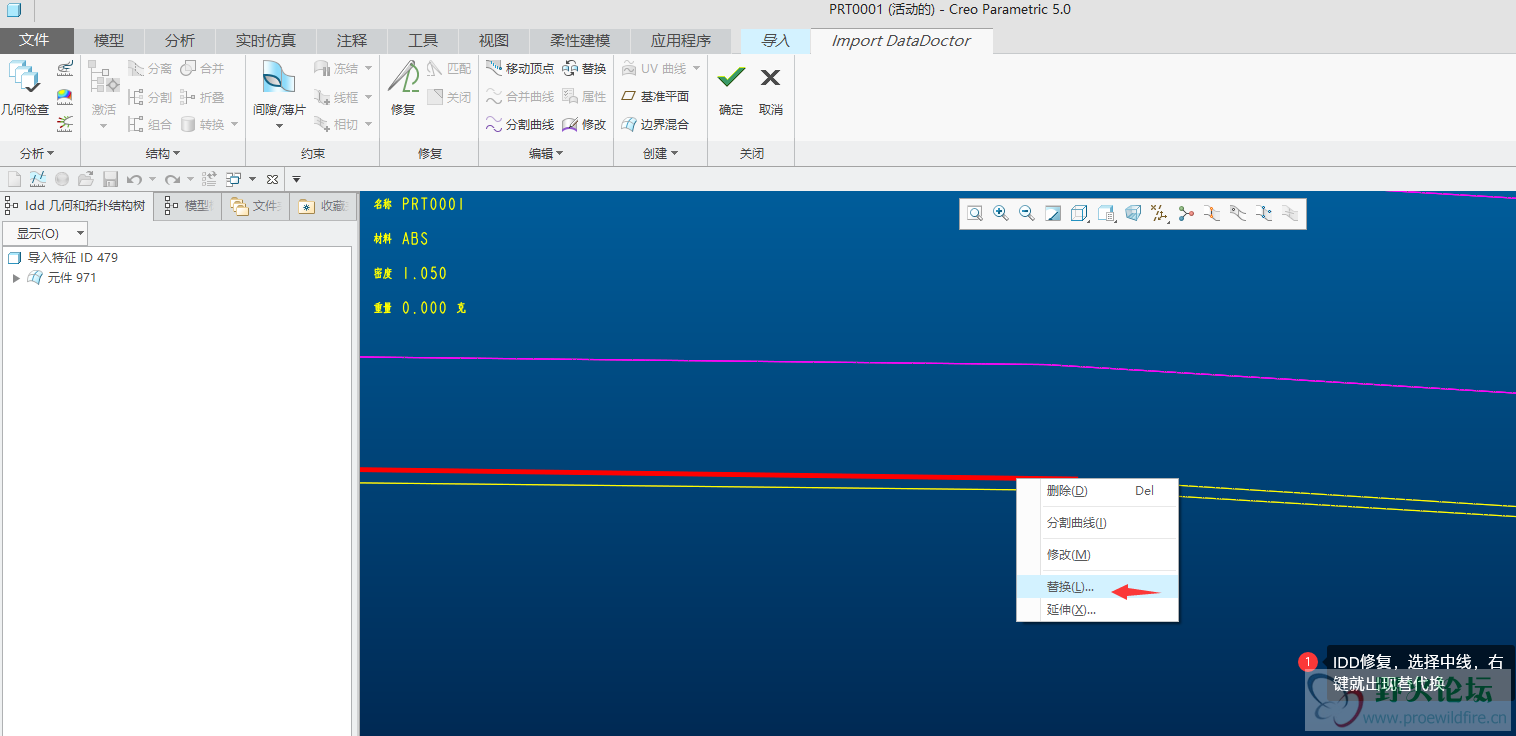The width and height of the screenshot is (1516, 736).
Task: Expand the 创建 group dropdown
Action: (661, 154)
